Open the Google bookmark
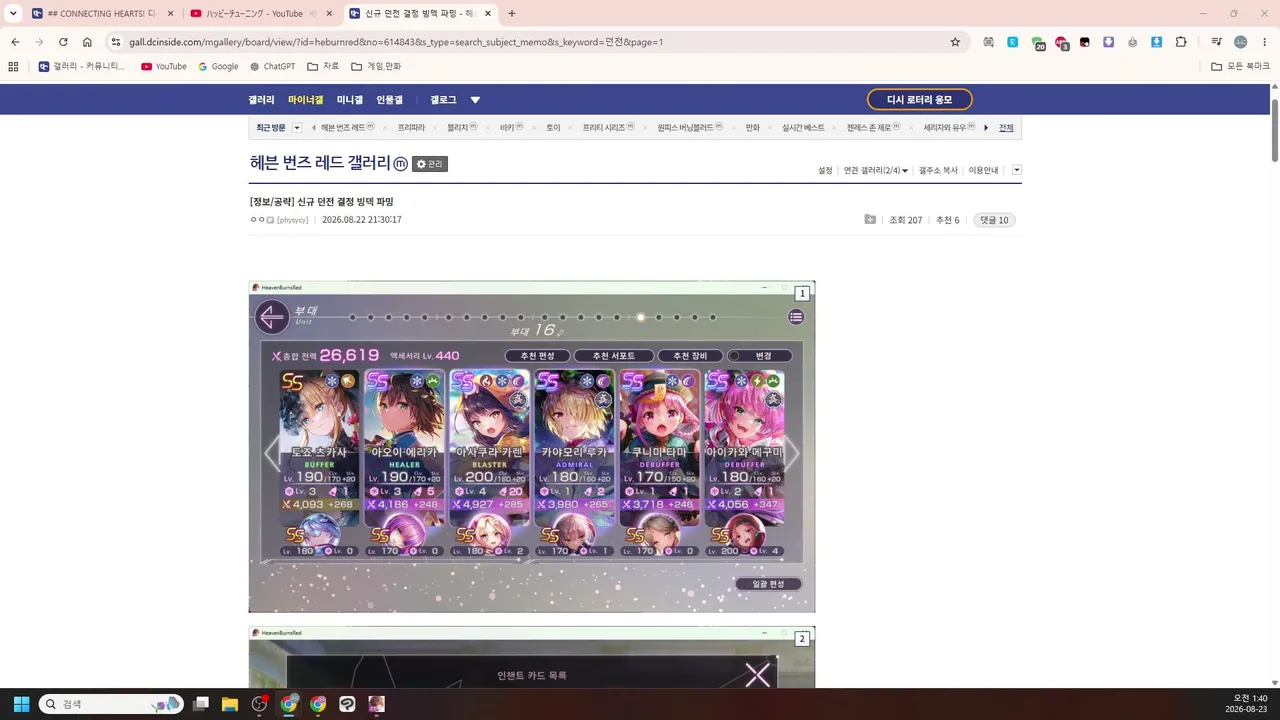Viewport: 1280px width, 720px height. (x=218, y=66)
